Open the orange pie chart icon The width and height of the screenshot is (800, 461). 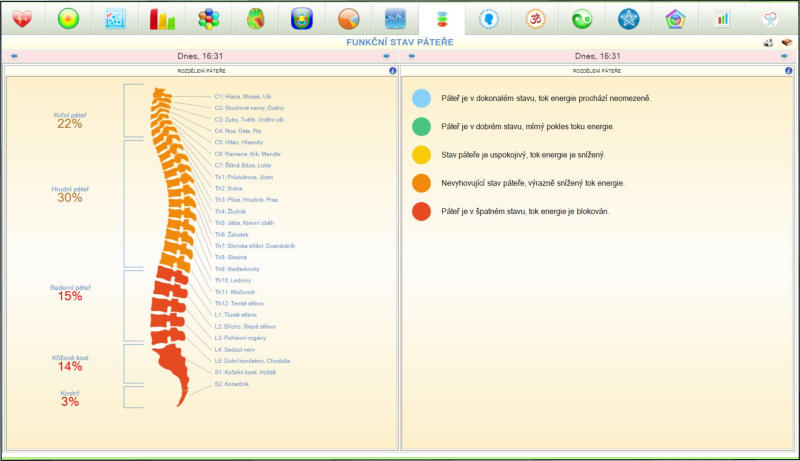349,18
